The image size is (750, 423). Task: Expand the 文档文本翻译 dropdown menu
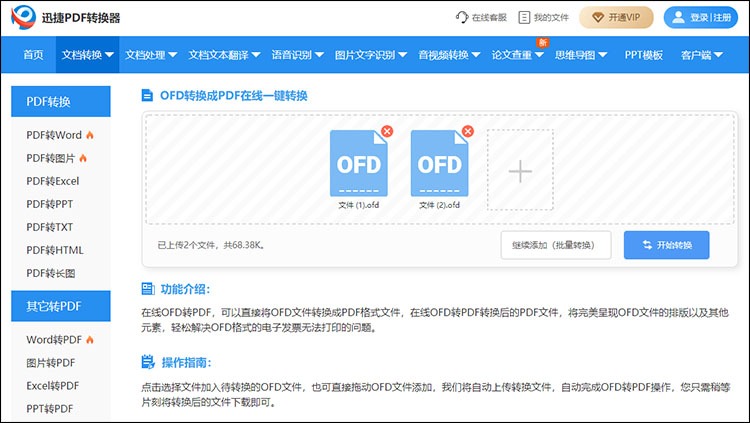[224, 55]
